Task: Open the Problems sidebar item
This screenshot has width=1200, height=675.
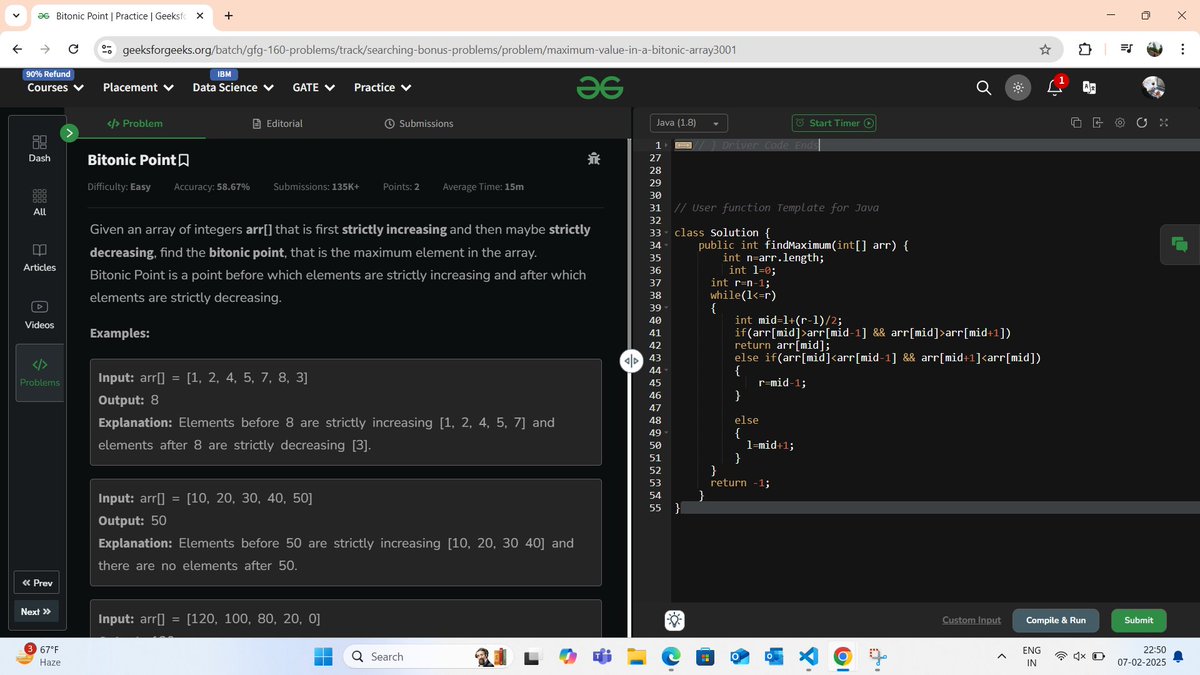Action: point(39,372)
